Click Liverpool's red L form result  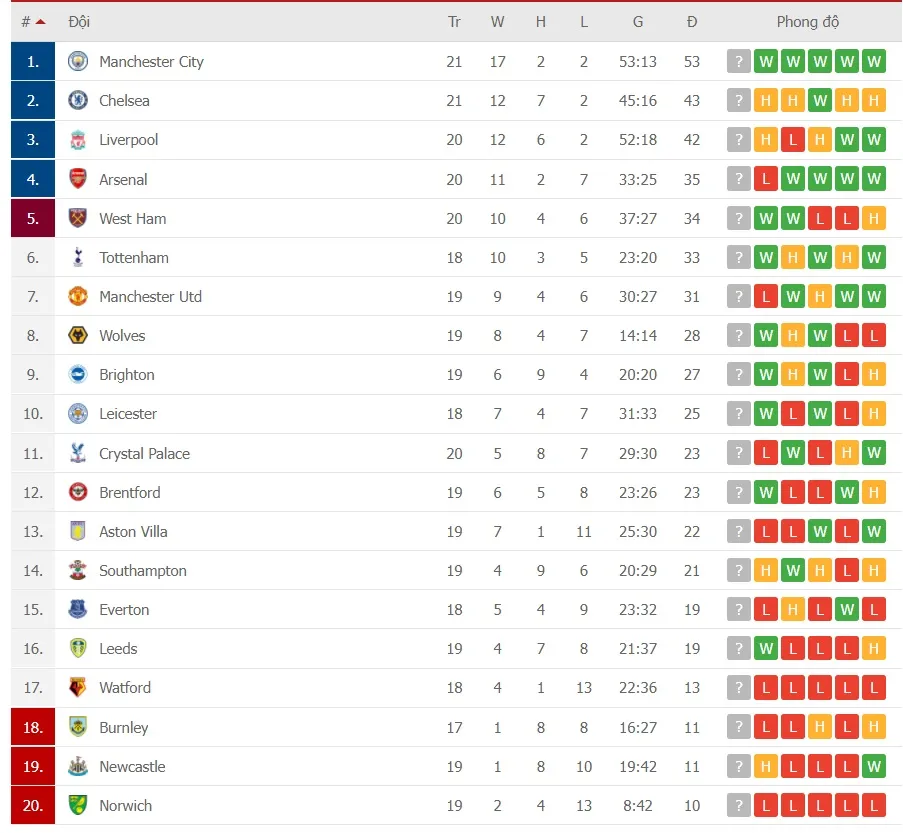tap(793, 139)
